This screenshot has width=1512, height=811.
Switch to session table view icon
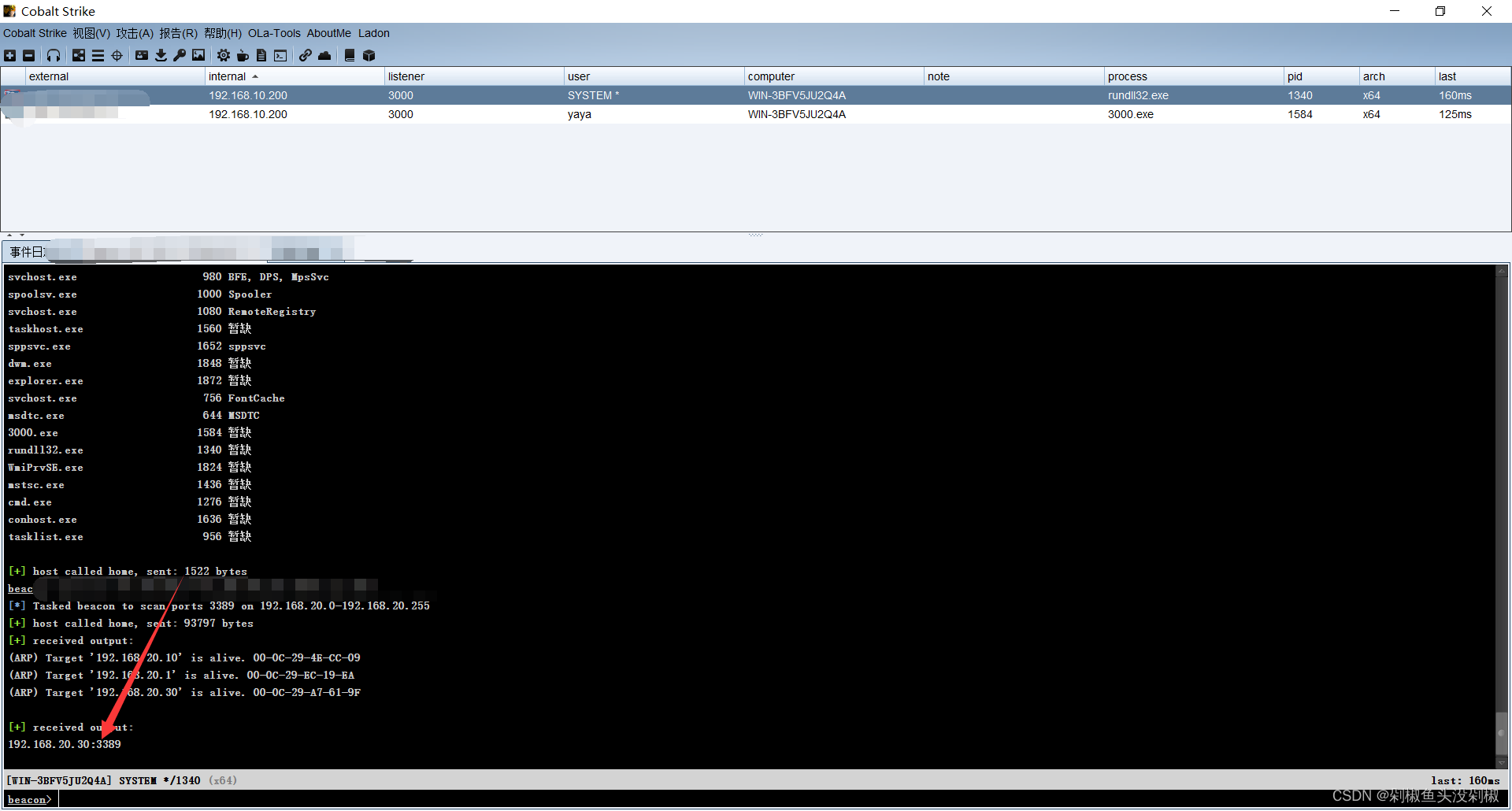[98, 55]
